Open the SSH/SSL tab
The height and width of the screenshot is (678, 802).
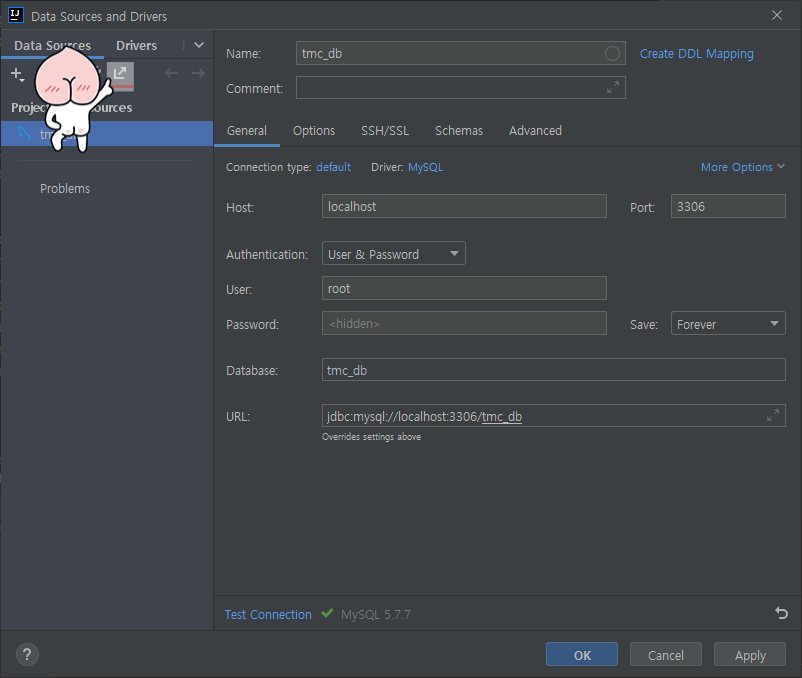tap(385, 131)
